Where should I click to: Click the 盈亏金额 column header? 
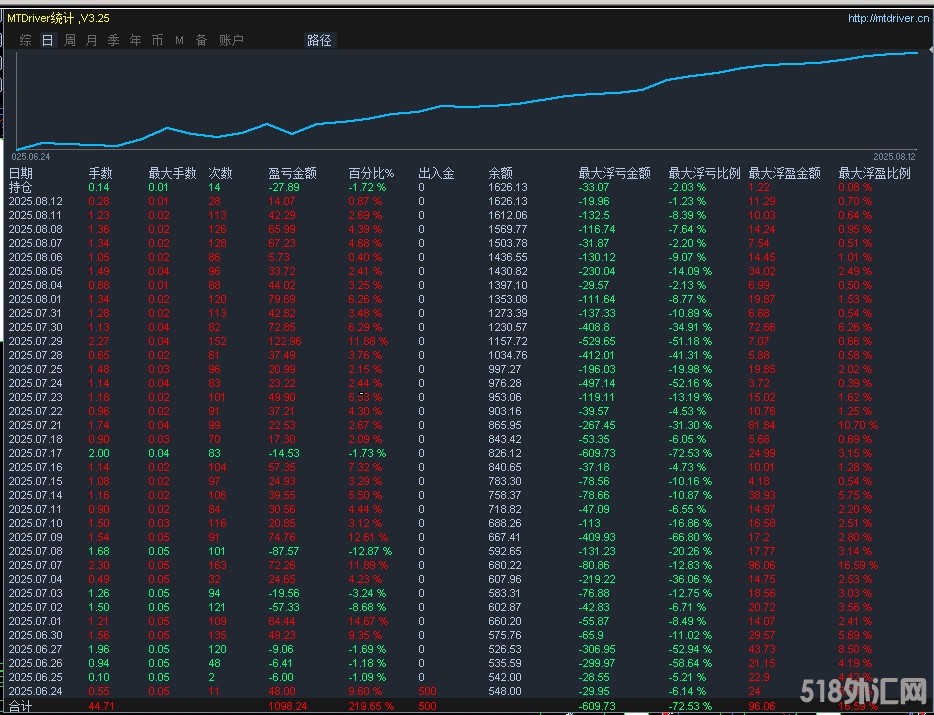[x=292, y=173]
